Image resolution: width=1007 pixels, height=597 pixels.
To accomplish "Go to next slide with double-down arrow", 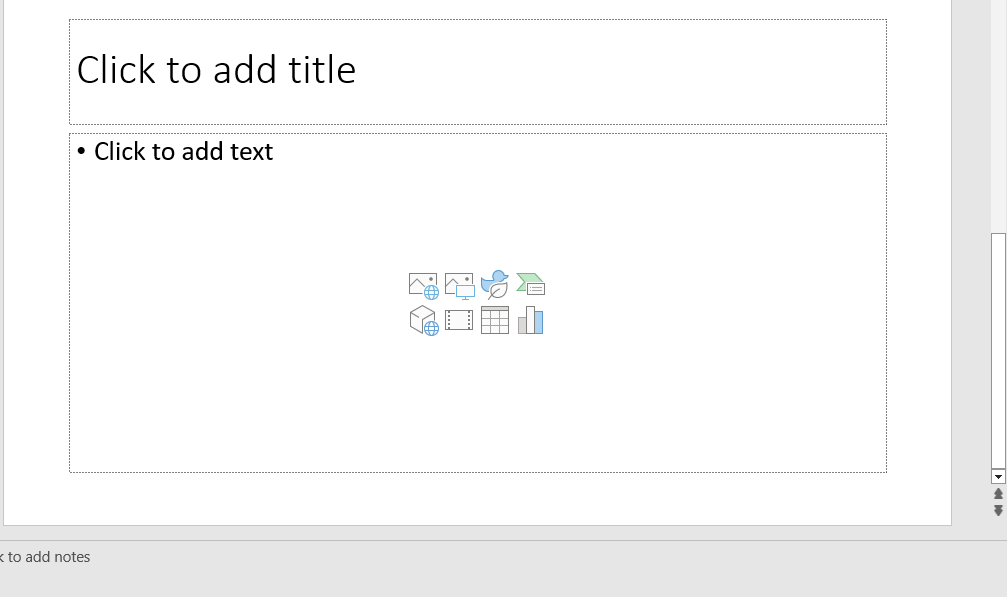I will tap(998, 511).
